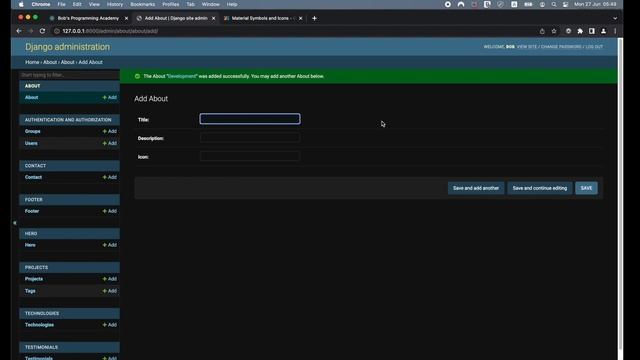640x360 pixels.
Task: Open the View menu
Action: coord(94,4)
